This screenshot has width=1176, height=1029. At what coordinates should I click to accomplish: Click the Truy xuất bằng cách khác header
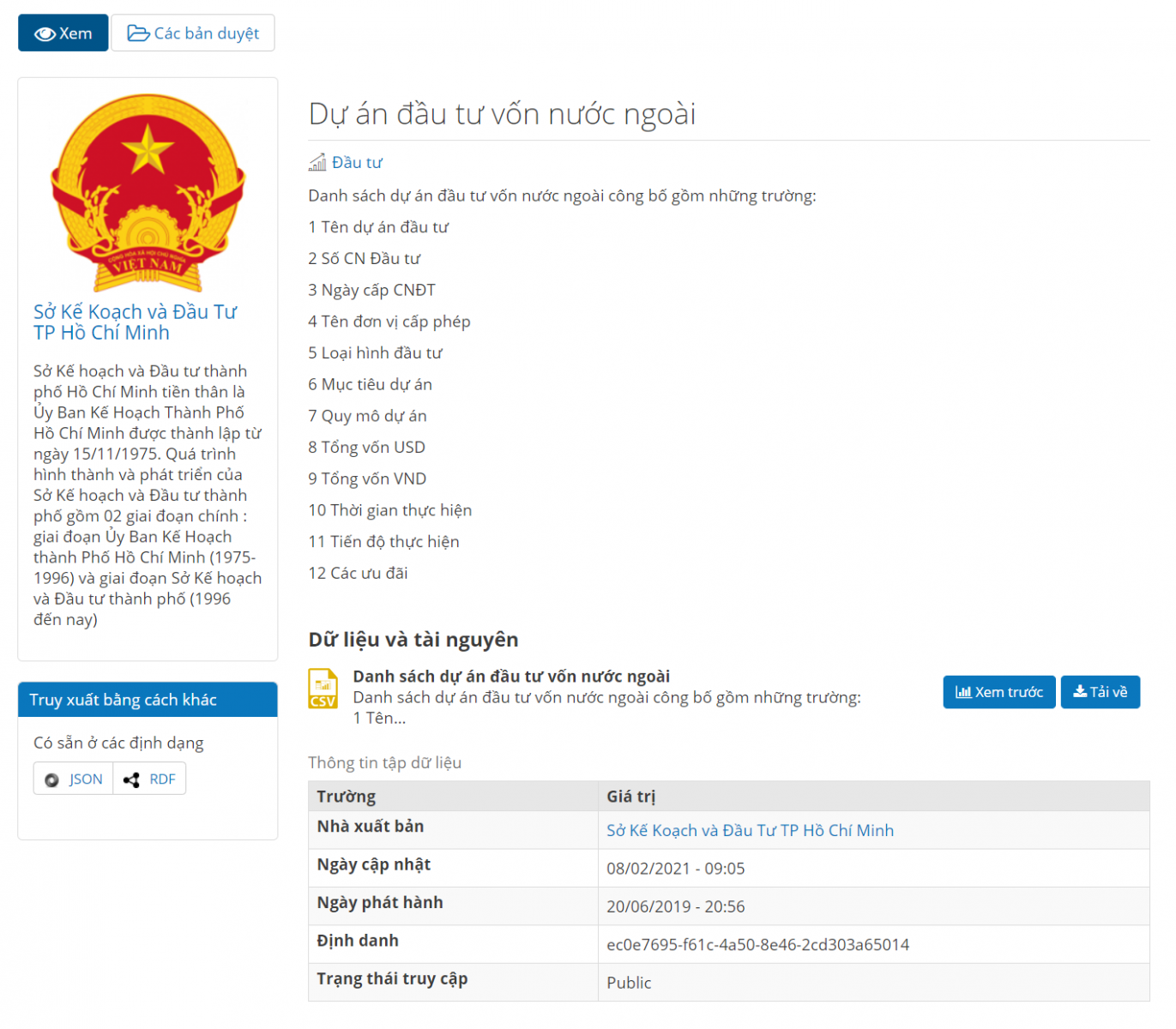pyautogui.click(x=124, y=700)
